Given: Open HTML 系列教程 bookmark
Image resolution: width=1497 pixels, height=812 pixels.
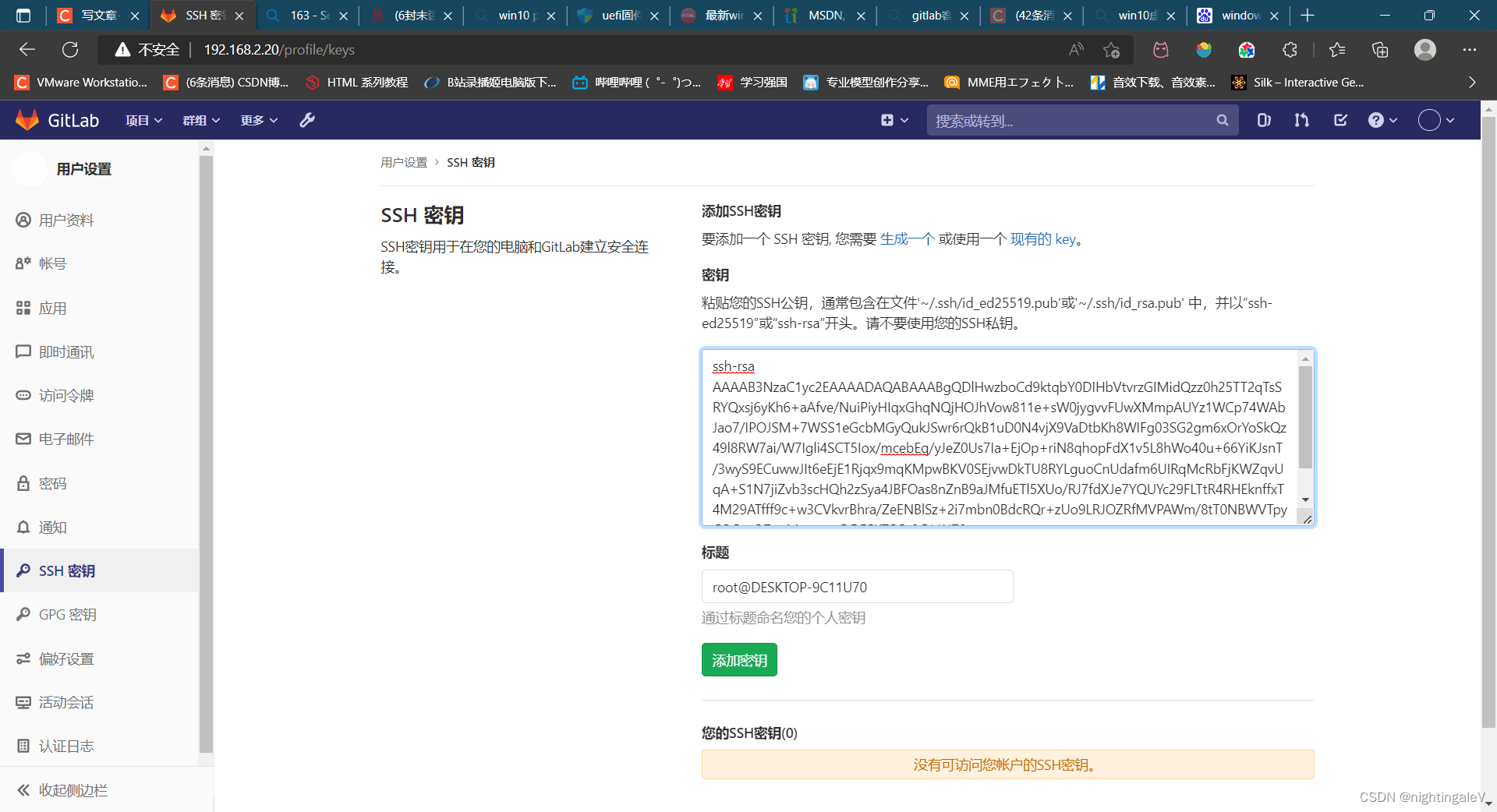Looking at the screenshot, I should click(x=357, y=83).
